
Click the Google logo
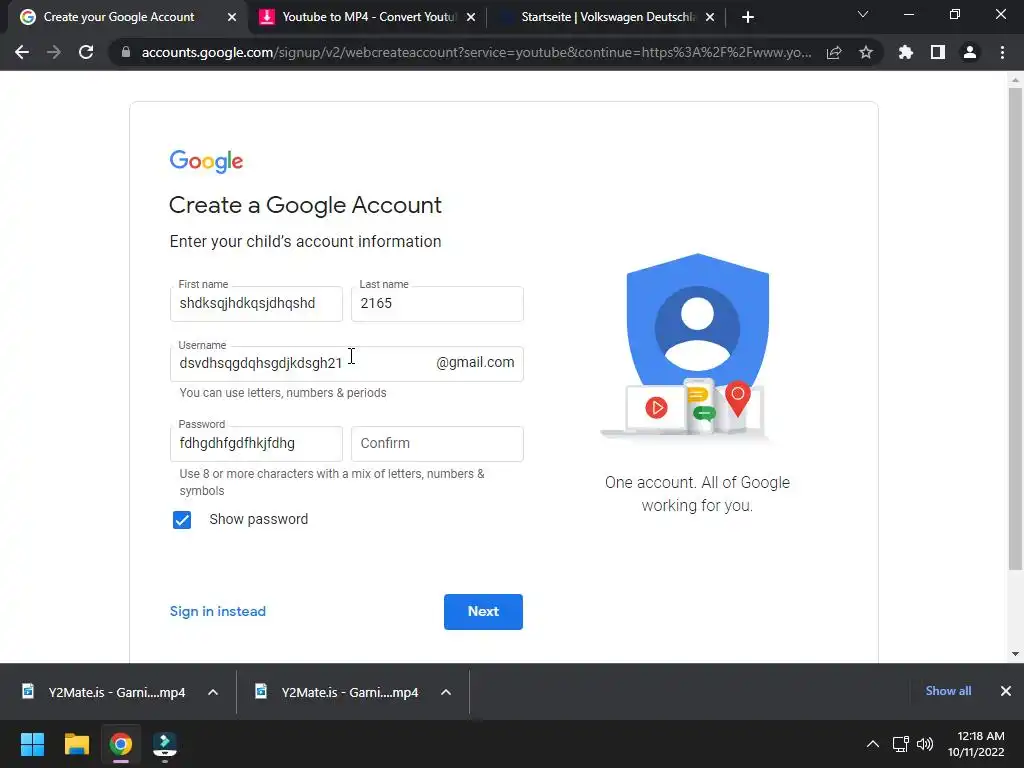pyautogui.click(x=206, y=161)
